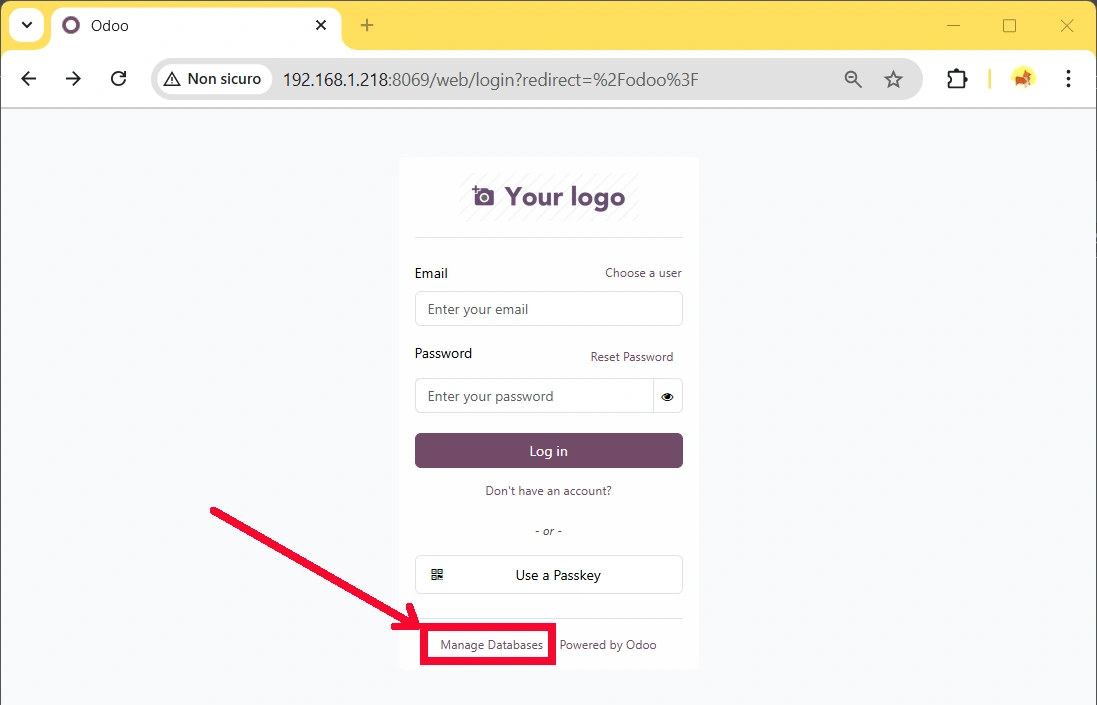Click the Odoo favicon in the browser tab
Viewport: 1097px width, 705px height.
(x=70, y=25)
